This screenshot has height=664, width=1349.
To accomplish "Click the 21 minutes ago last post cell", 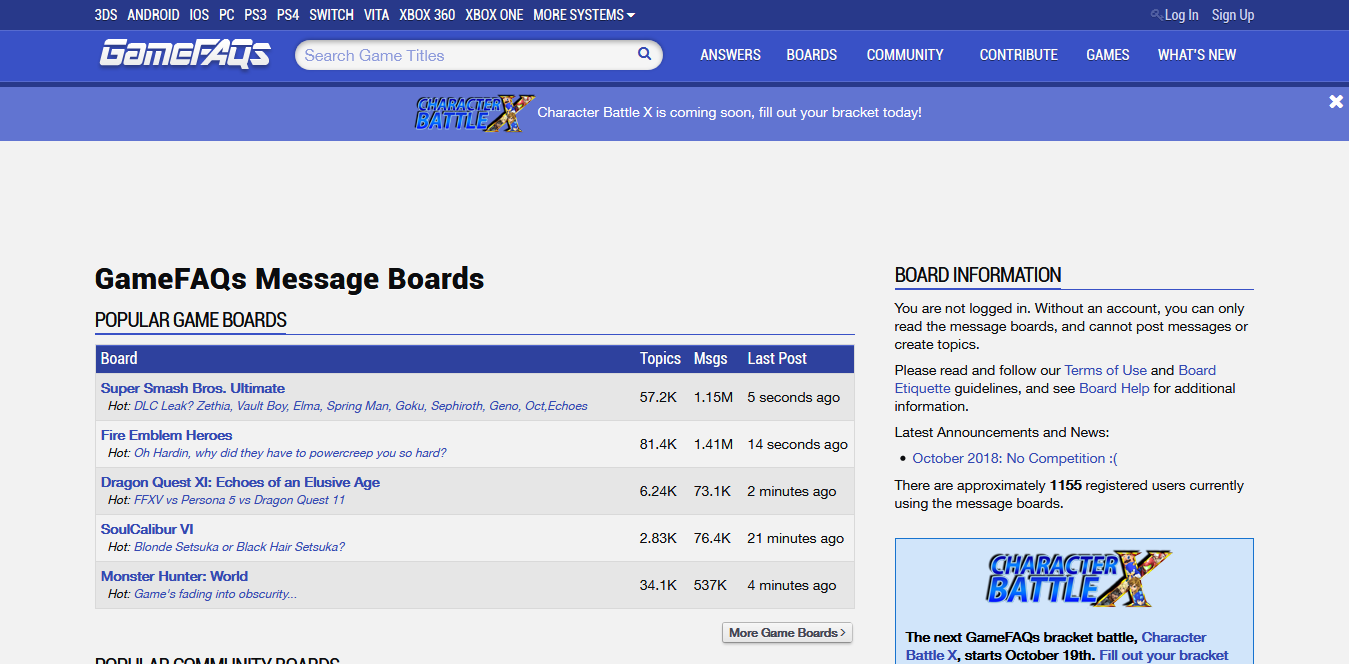I will pos(795,538).
